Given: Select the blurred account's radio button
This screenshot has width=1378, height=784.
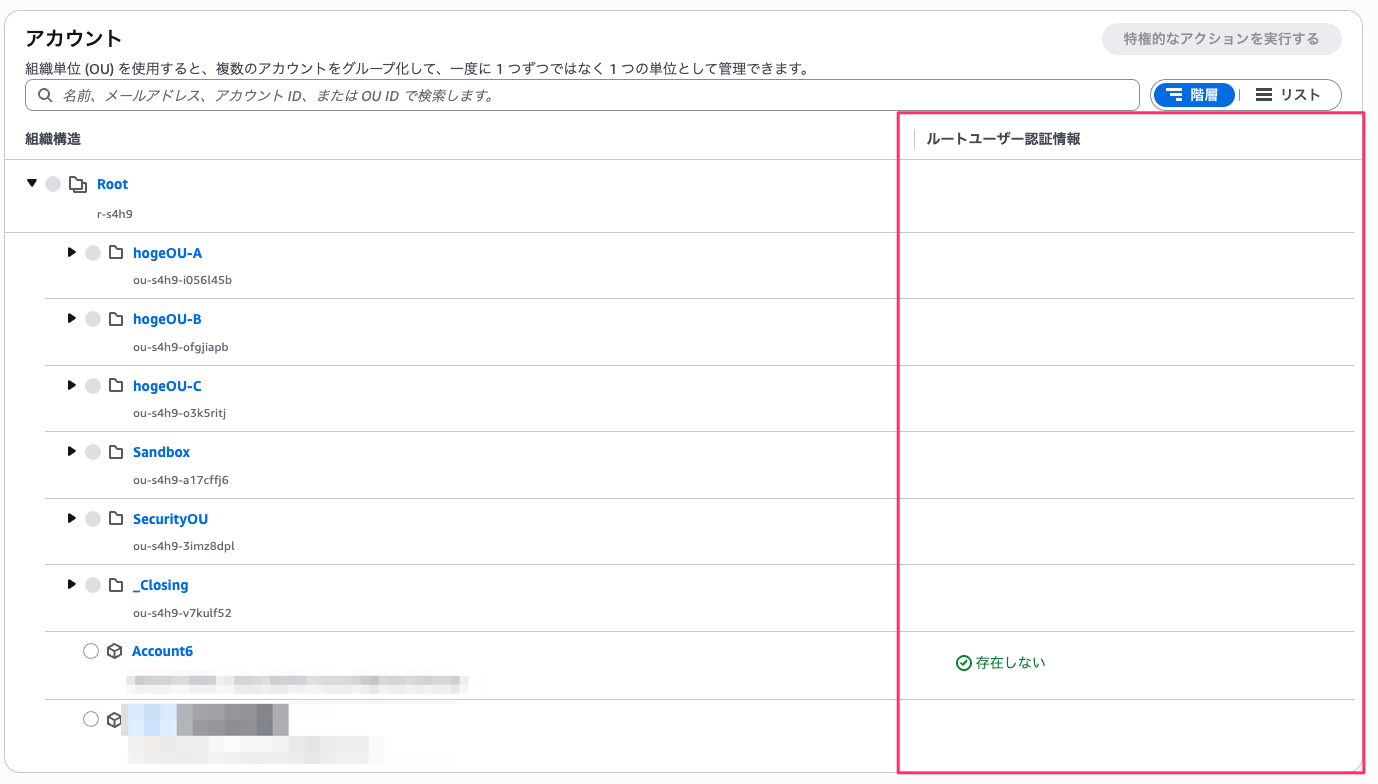Looking at the screenshot, I should point(91,719).
